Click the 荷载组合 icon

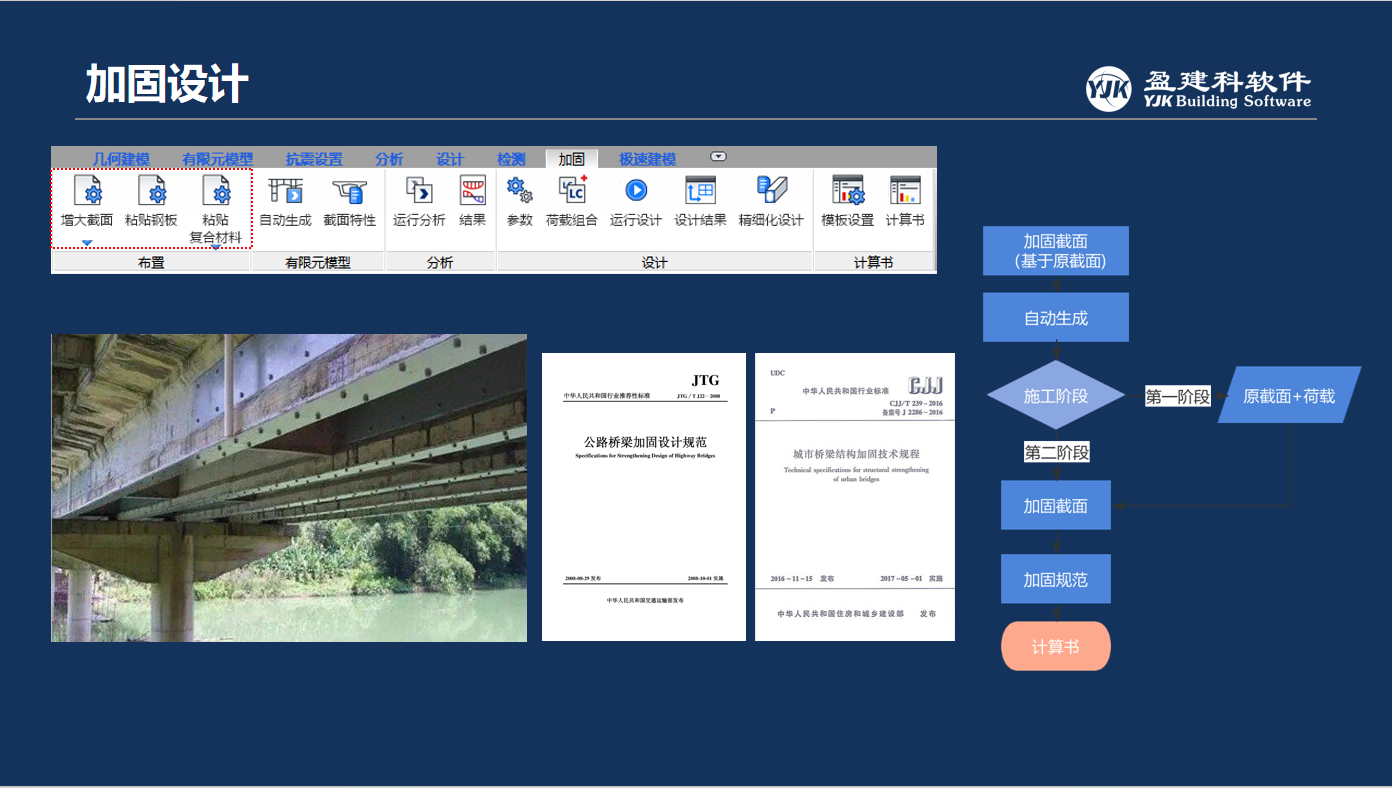pyautogui.click(x=571, y=191)
